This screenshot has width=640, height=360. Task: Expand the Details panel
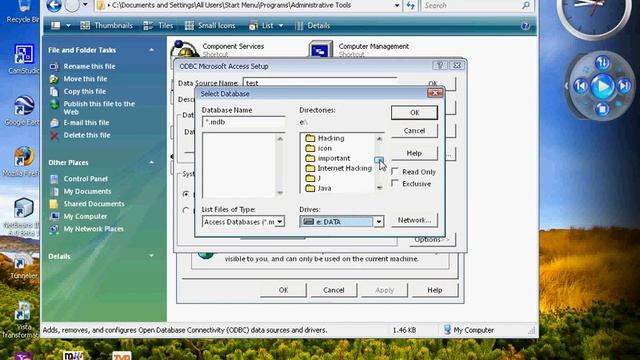151,256
